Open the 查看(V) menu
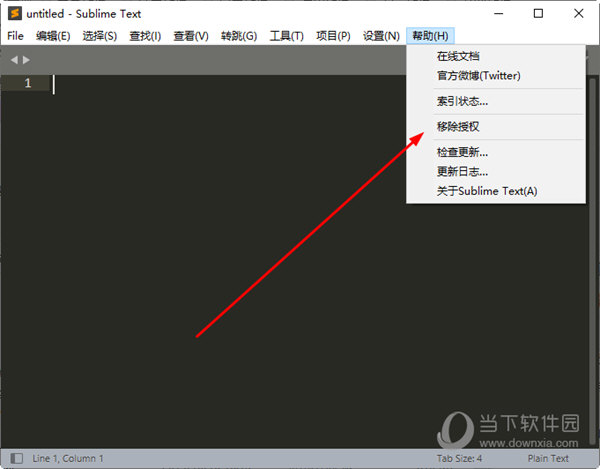 coord(191,36)
